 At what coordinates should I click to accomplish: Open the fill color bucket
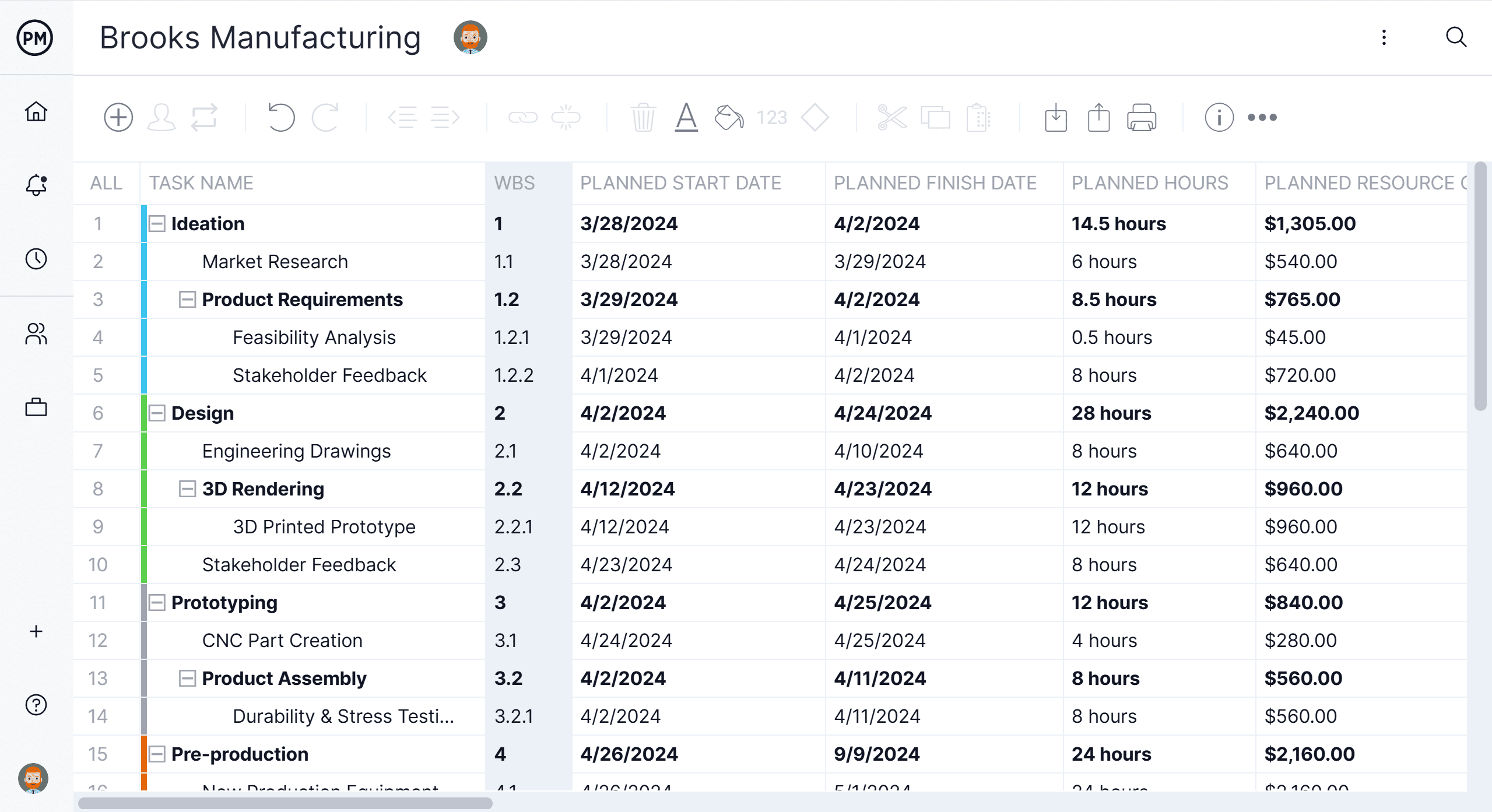pyautogui.click(x=729, y=117)
